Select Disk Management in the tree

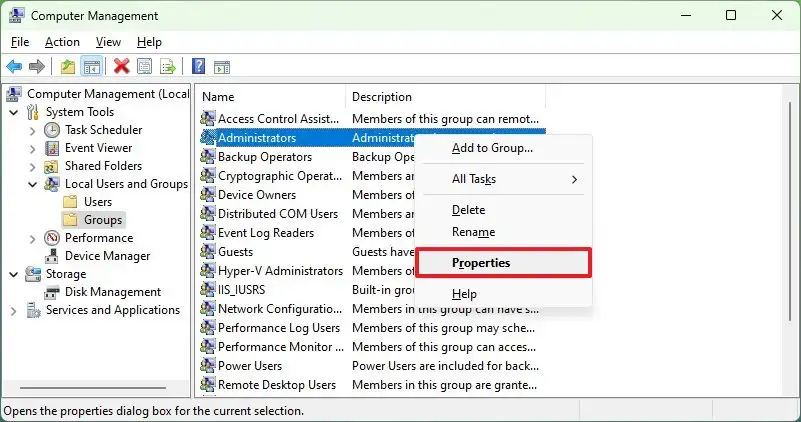112,292
